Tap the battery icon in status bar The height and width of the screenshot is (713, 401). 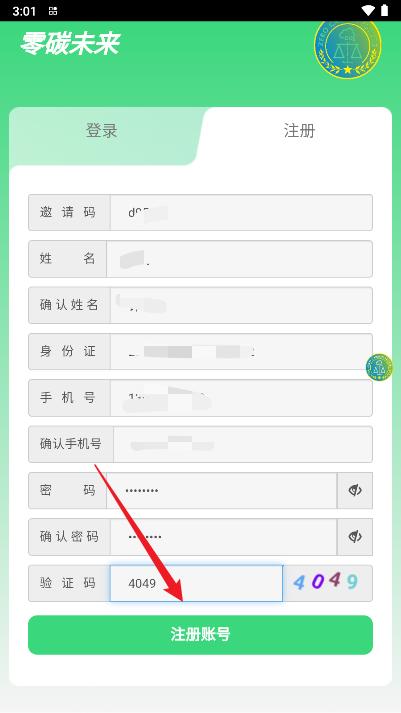click(385, 10)
